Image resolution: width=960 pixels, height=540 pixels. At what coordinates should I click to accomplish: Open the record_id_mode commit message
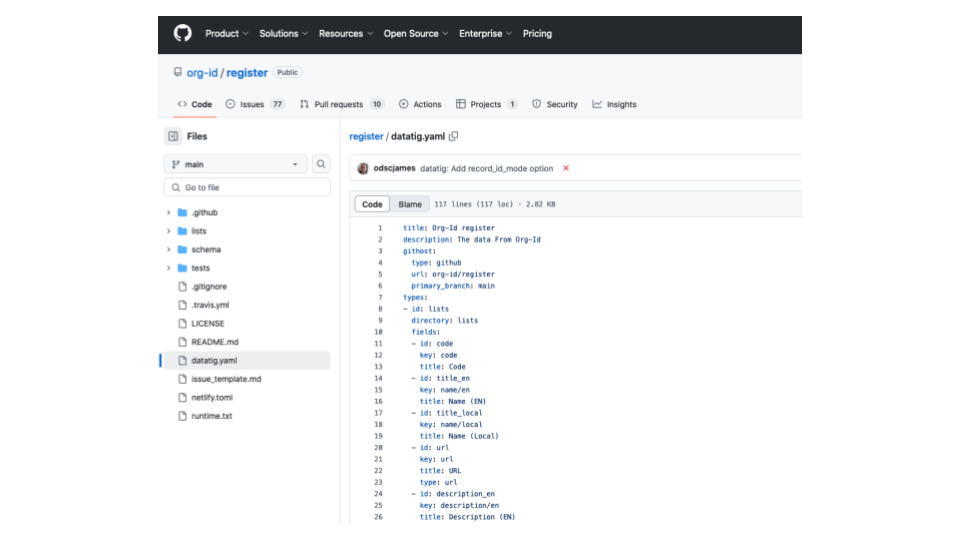point(487,168)
